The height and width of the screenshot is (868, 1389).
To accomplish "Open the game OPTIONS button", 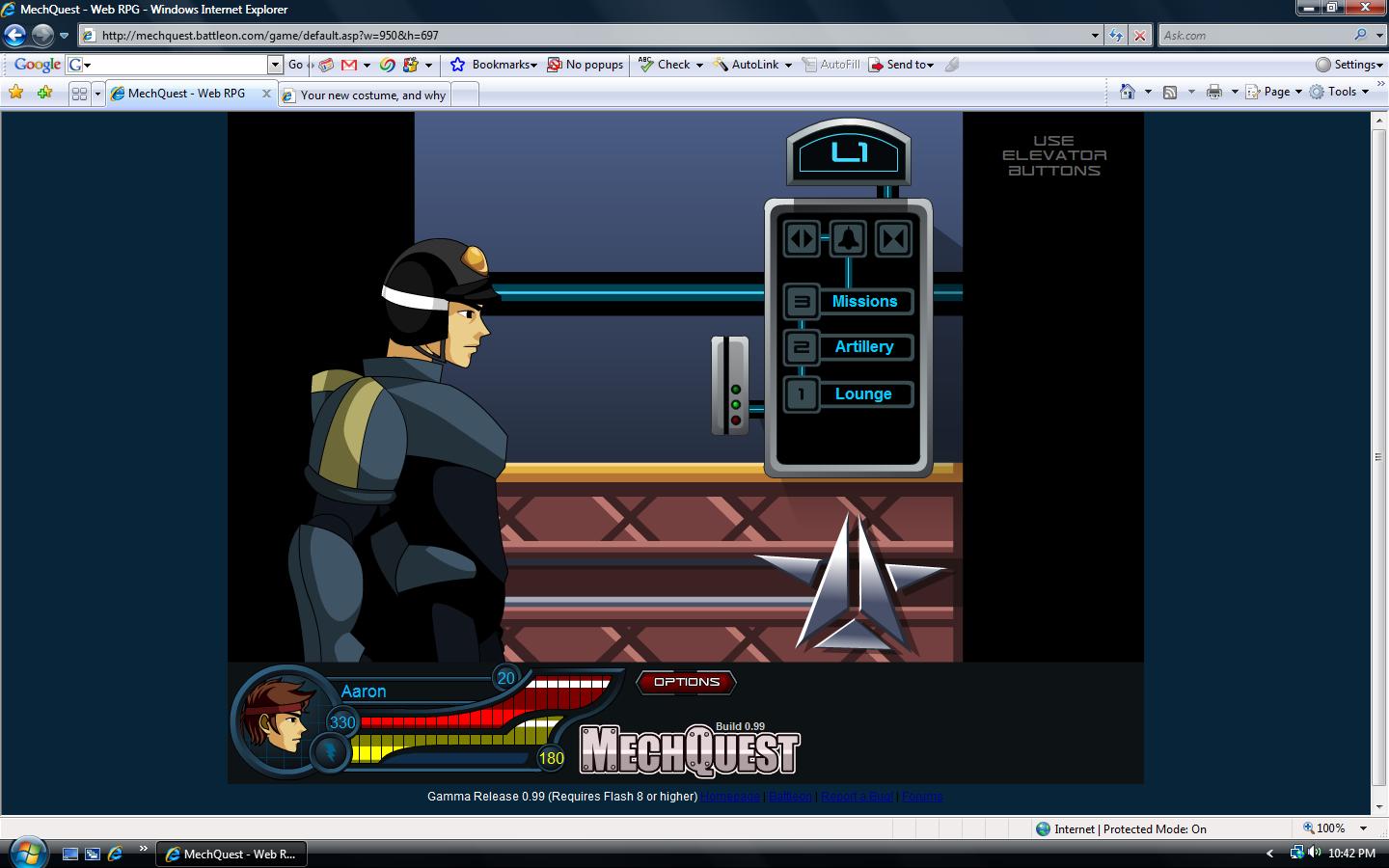I will pos(687,682).
